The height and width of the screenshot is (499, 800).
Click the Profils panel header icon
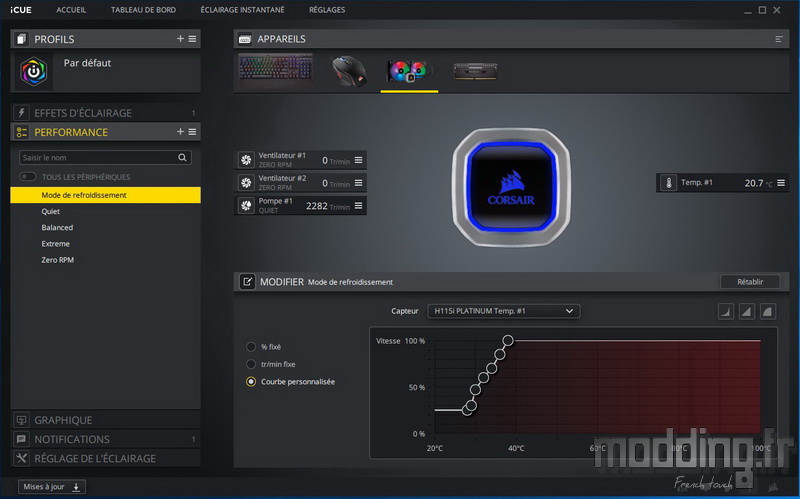click(x=21, y=39)
